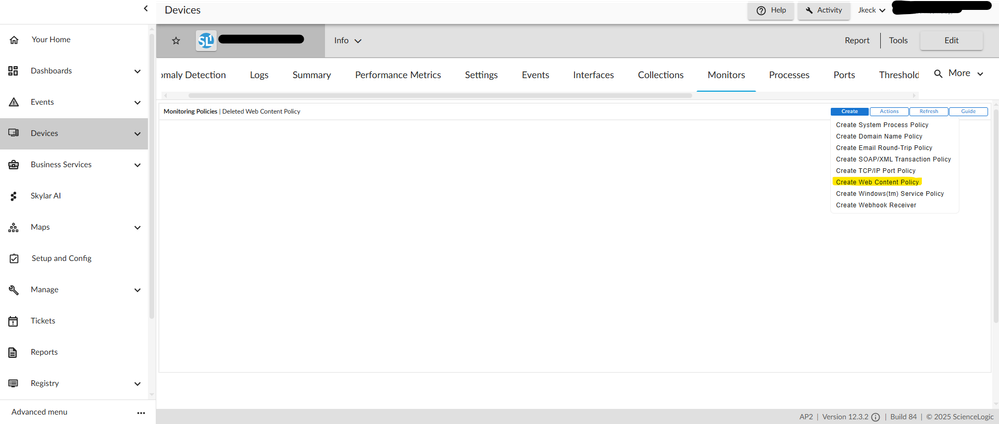The width and height of the screenshot is (999, 424).
Task: Click the blue Create button
Action: 849,112
